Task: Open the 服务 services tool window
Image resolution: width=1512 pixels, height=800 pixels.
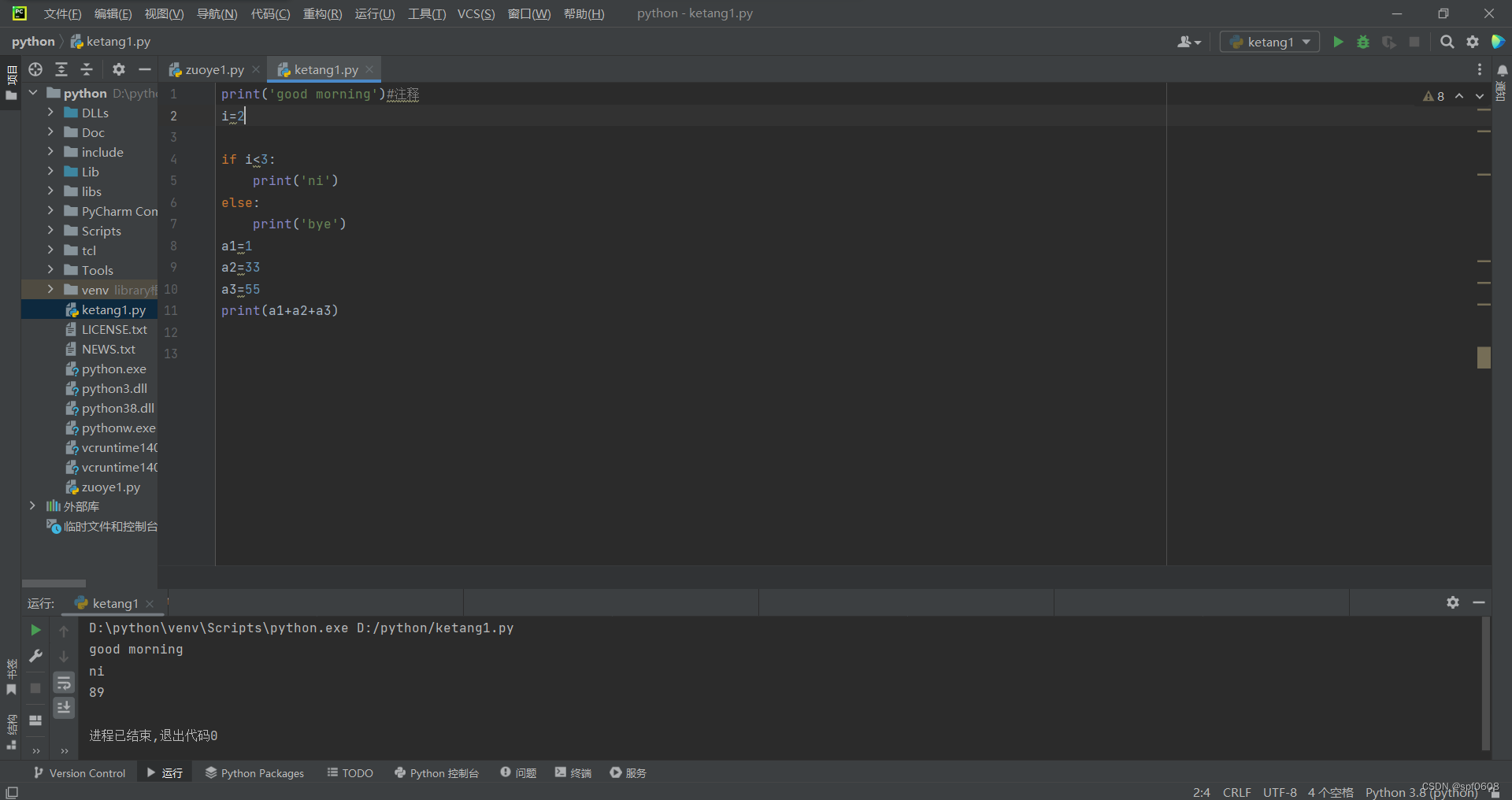Action: click(x=628, y=773)
